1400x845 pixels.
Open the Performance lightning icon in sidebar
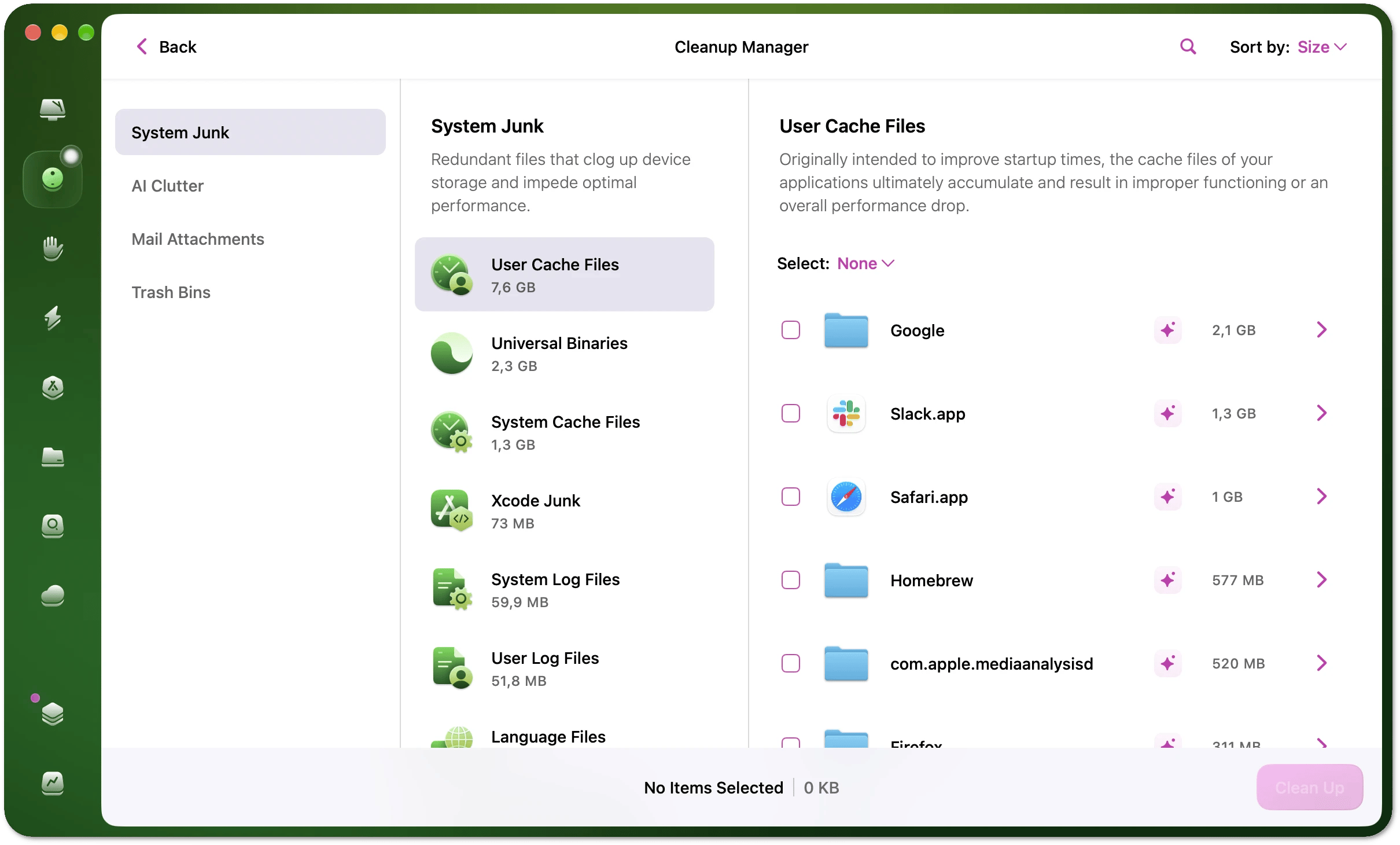53,318
